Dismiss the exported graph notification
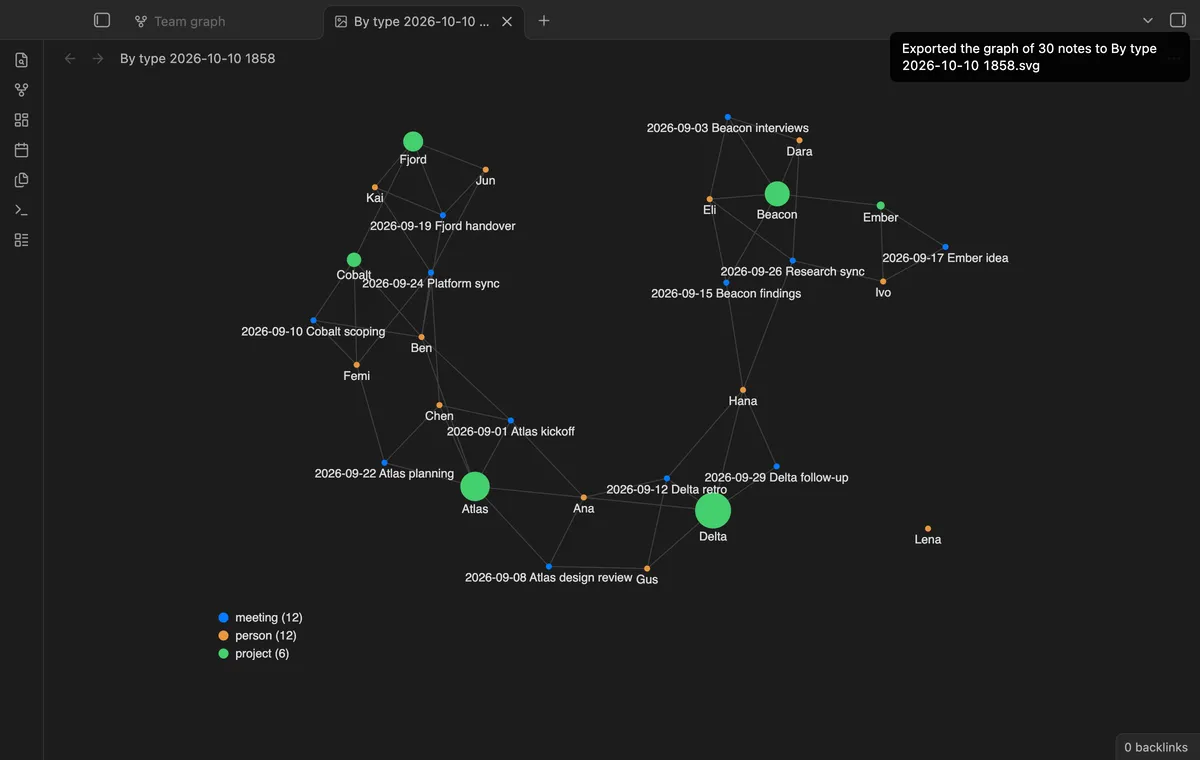Image resolution: width=1200 pixels, height=760 pixels. click(x=1039, y=57)
